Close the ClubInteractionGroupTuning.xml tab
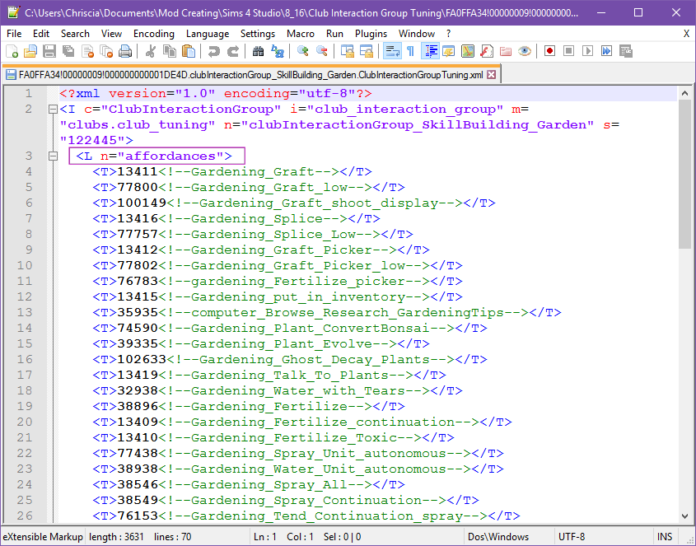 pos(492,74)
